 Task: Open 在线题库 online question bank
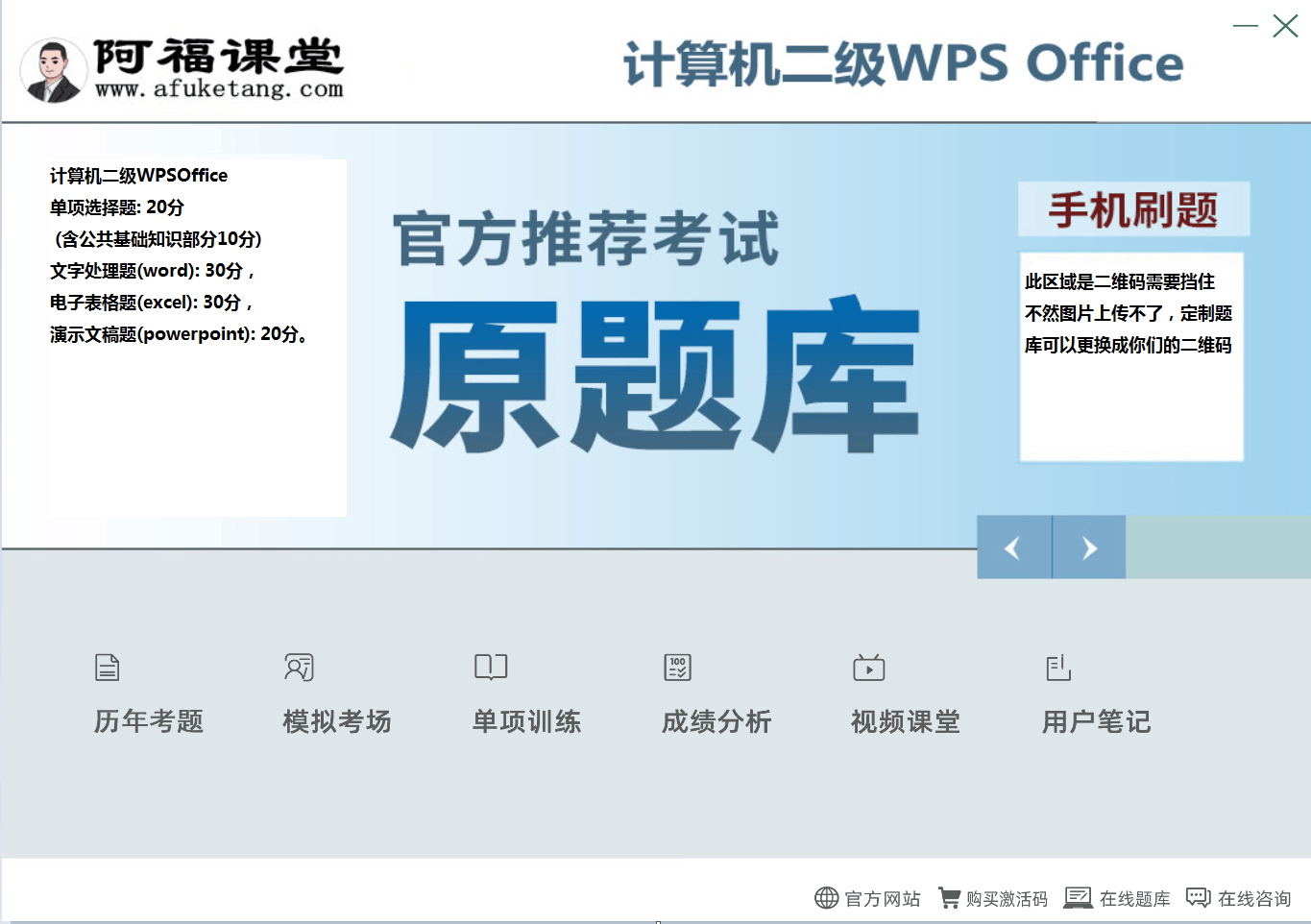point(1080,898)
